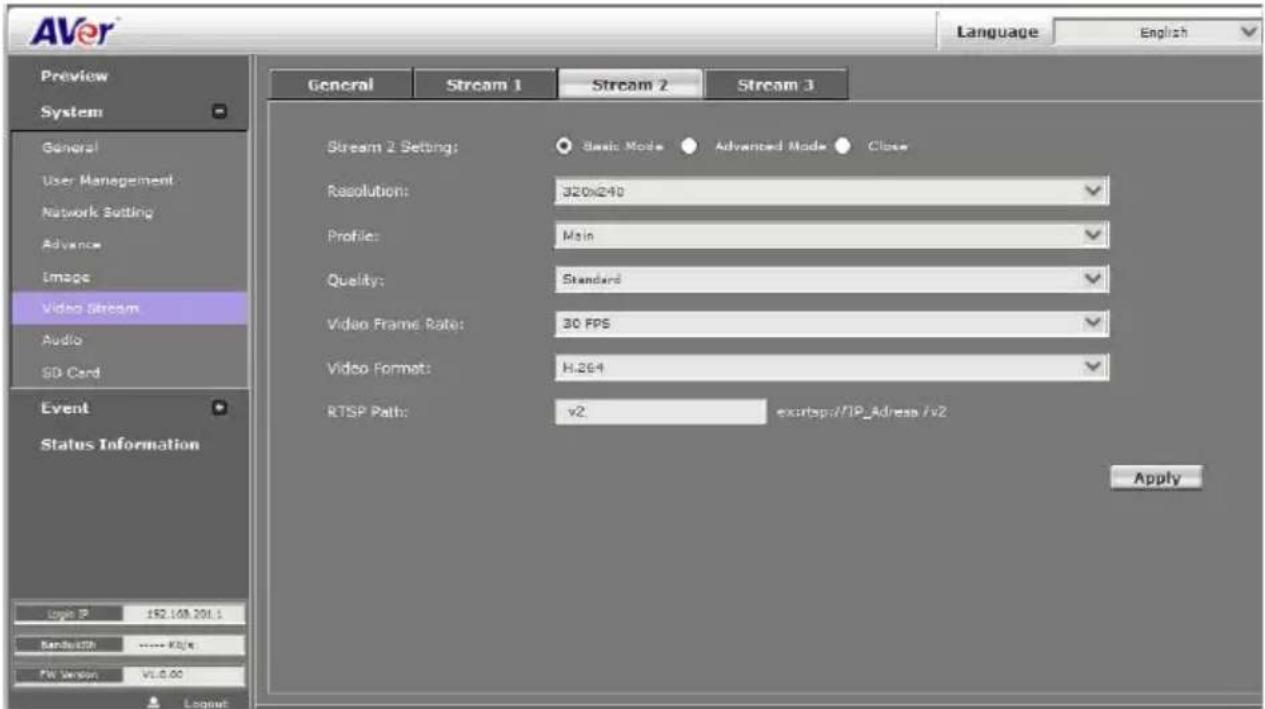Open the Quality dropdown showing Standard
Image resolution: width=1265 pixels, height=709 pixels.
(x=831, y=280)
